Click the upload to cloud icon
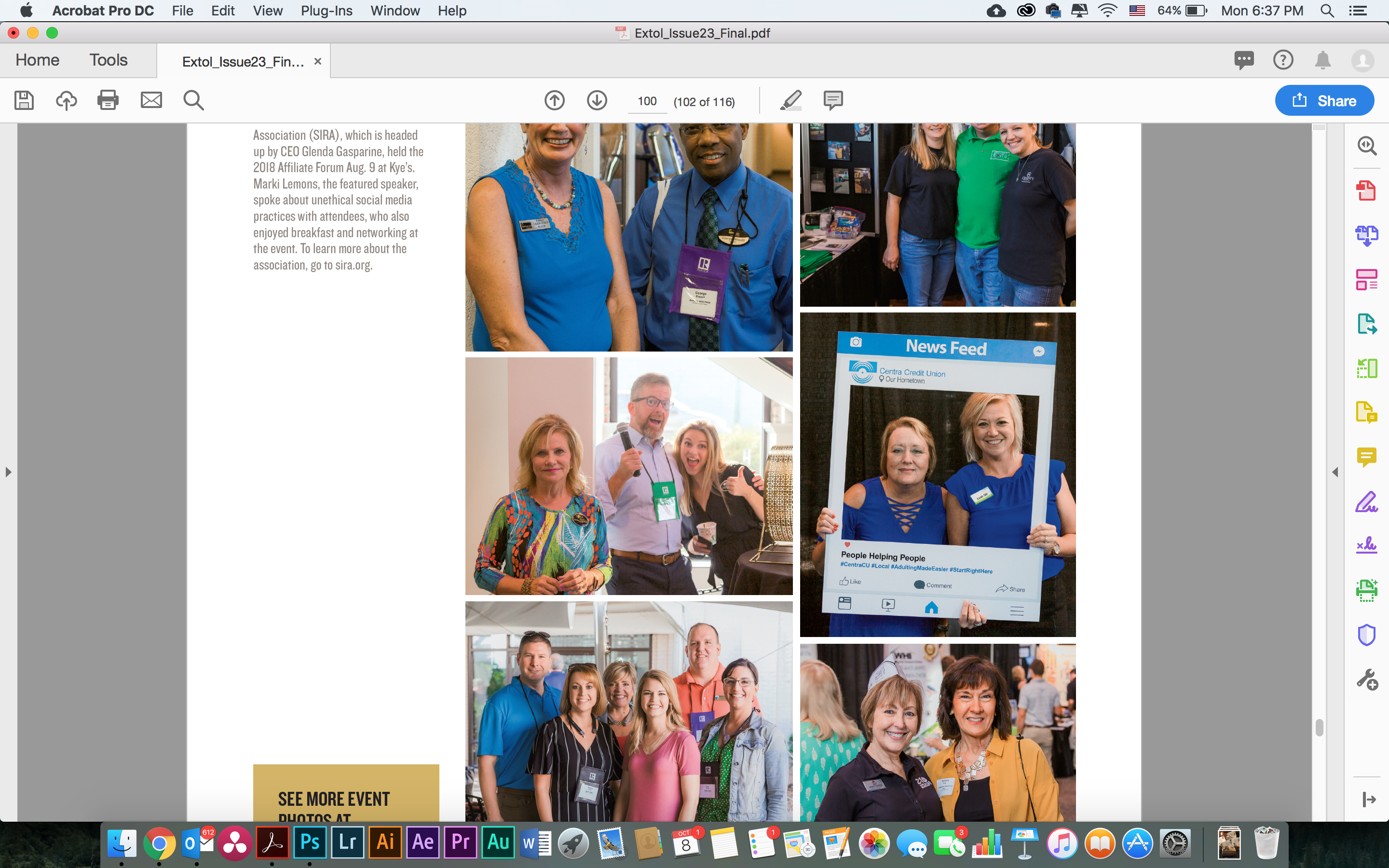This screenshot has height=868, width=1389. (66, 100)
